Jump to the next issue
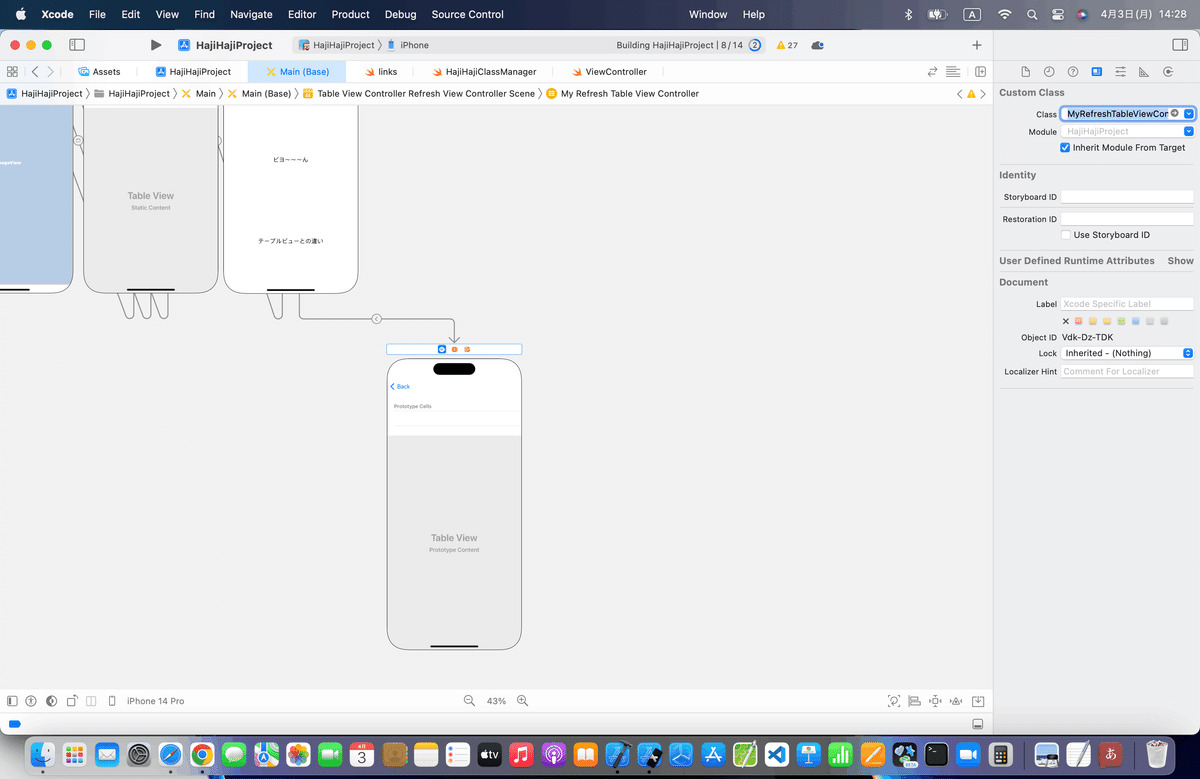The width and height of the screenshot is (1200, 779). coord(985,94)
